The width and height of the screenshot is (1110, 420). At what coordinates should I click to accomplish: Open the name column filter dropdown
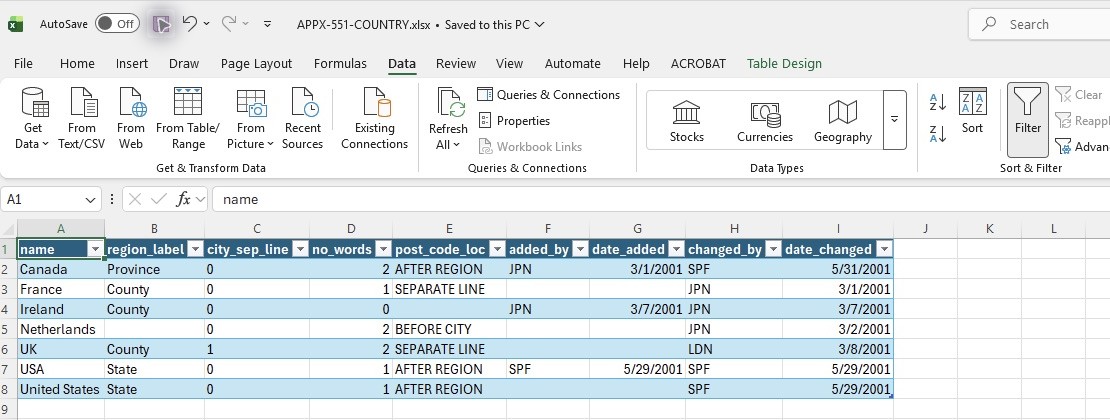96,249
